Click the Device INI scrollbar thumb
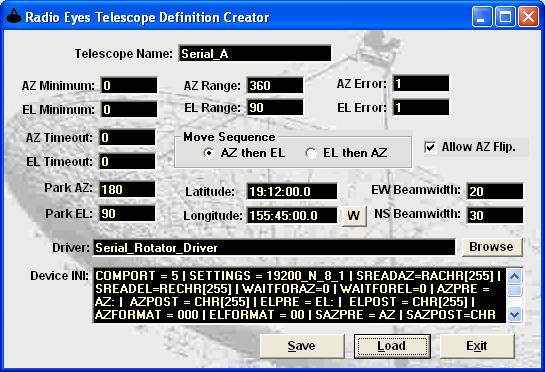The image size is (545, 372). (514, 290)
